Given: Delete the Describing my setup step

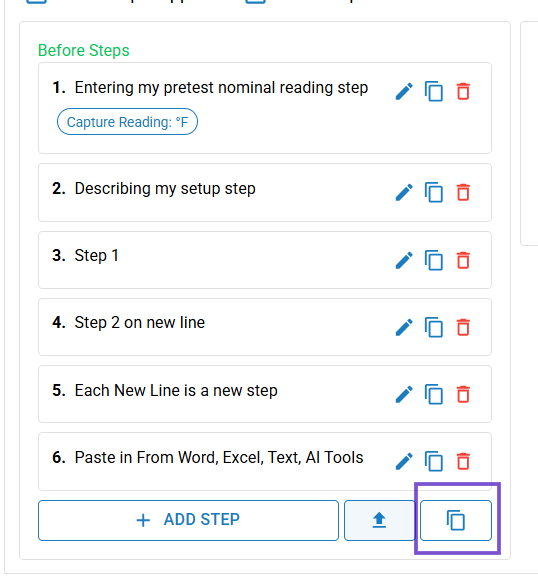Looking at the screenshot, I should 463,192.
